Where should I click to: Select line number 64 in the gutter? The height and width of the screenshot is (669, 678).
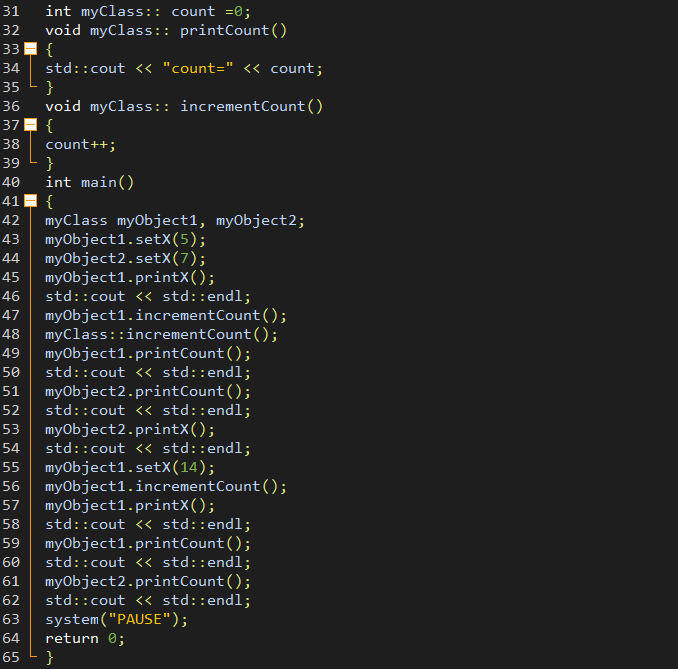click(x=11, y=639)
